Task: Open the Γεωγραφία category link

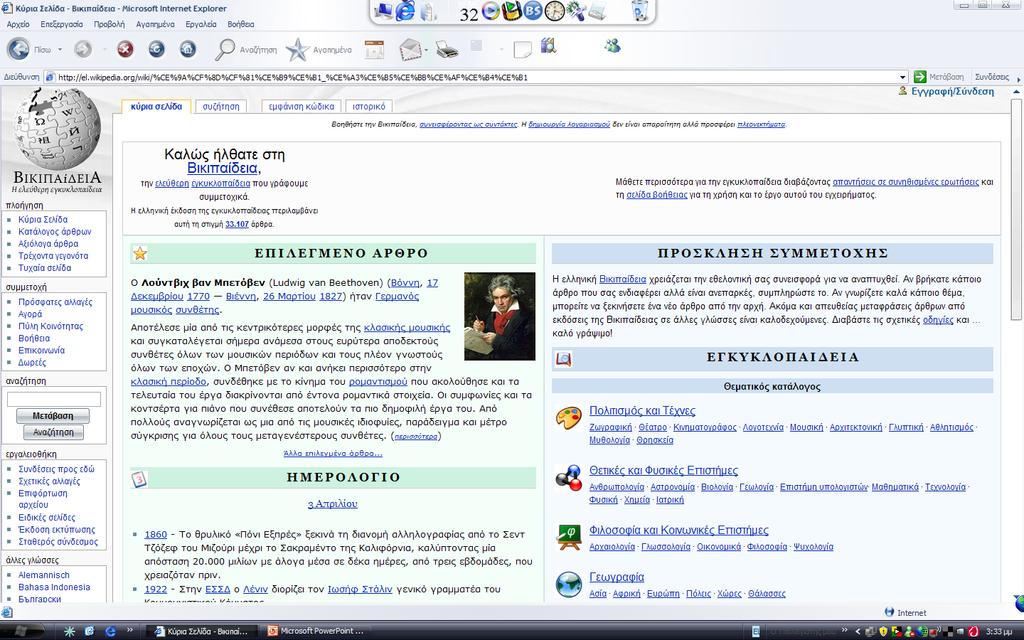Action: coord(616,577)
